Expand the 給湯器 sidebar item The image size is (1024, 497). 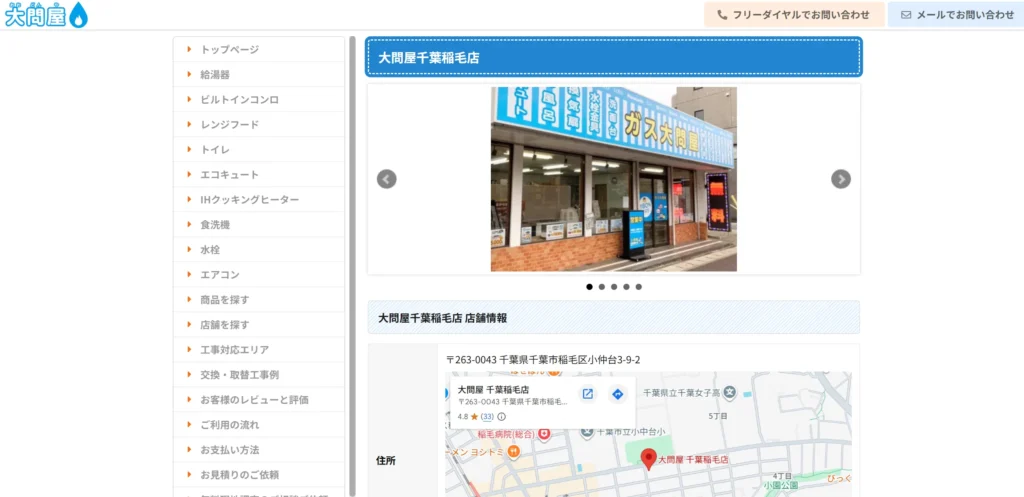click(215, 75)
